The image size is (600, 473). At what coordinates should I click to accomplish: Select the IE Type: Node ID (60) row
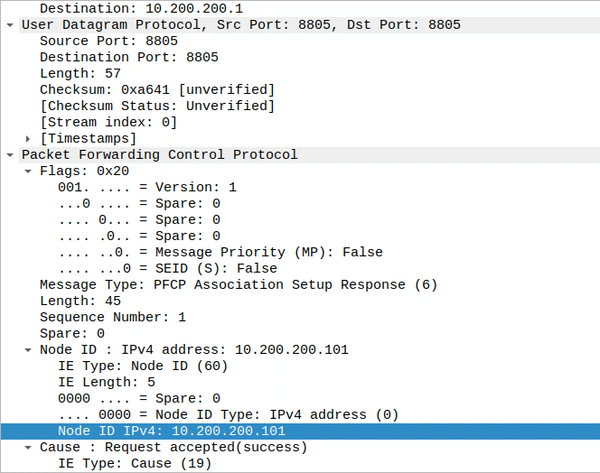click(142, 366)
